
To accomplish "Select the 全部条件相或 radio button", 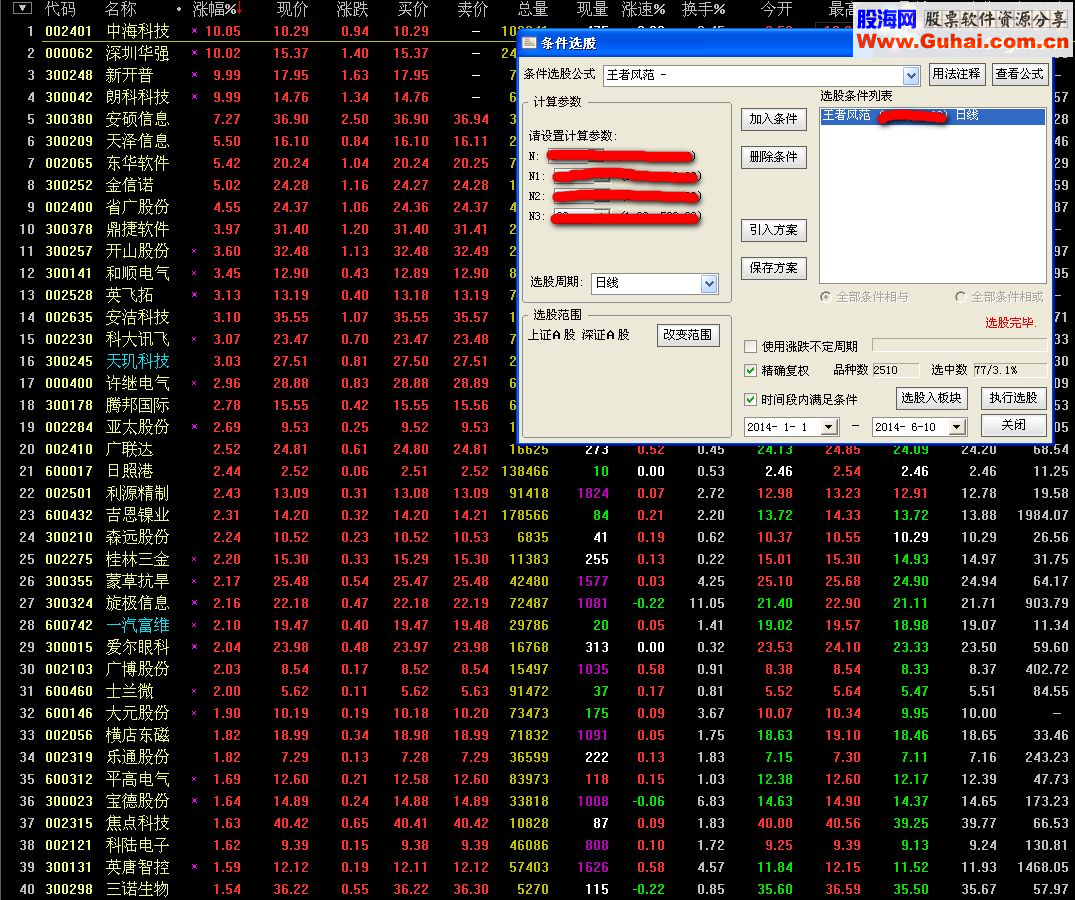I will 961,297.
